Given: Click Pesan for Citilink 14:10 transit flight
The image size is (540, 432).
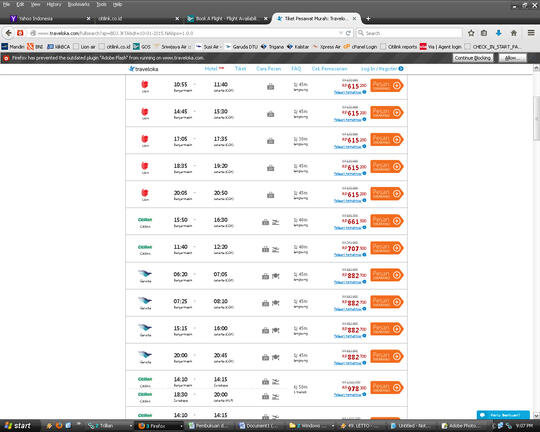Looking at the screenshot, I should pyautogui.click(x=387, y=388).
